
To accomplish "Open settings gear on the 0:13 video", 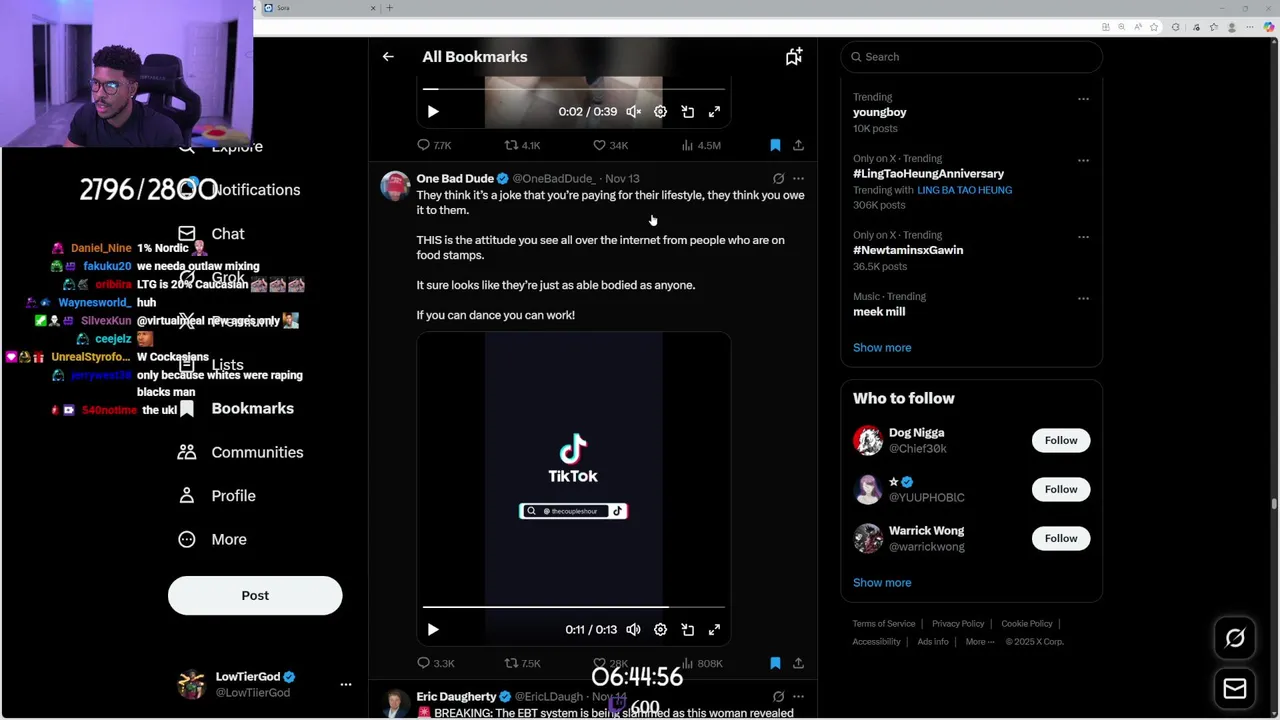I will pos(660,630).
